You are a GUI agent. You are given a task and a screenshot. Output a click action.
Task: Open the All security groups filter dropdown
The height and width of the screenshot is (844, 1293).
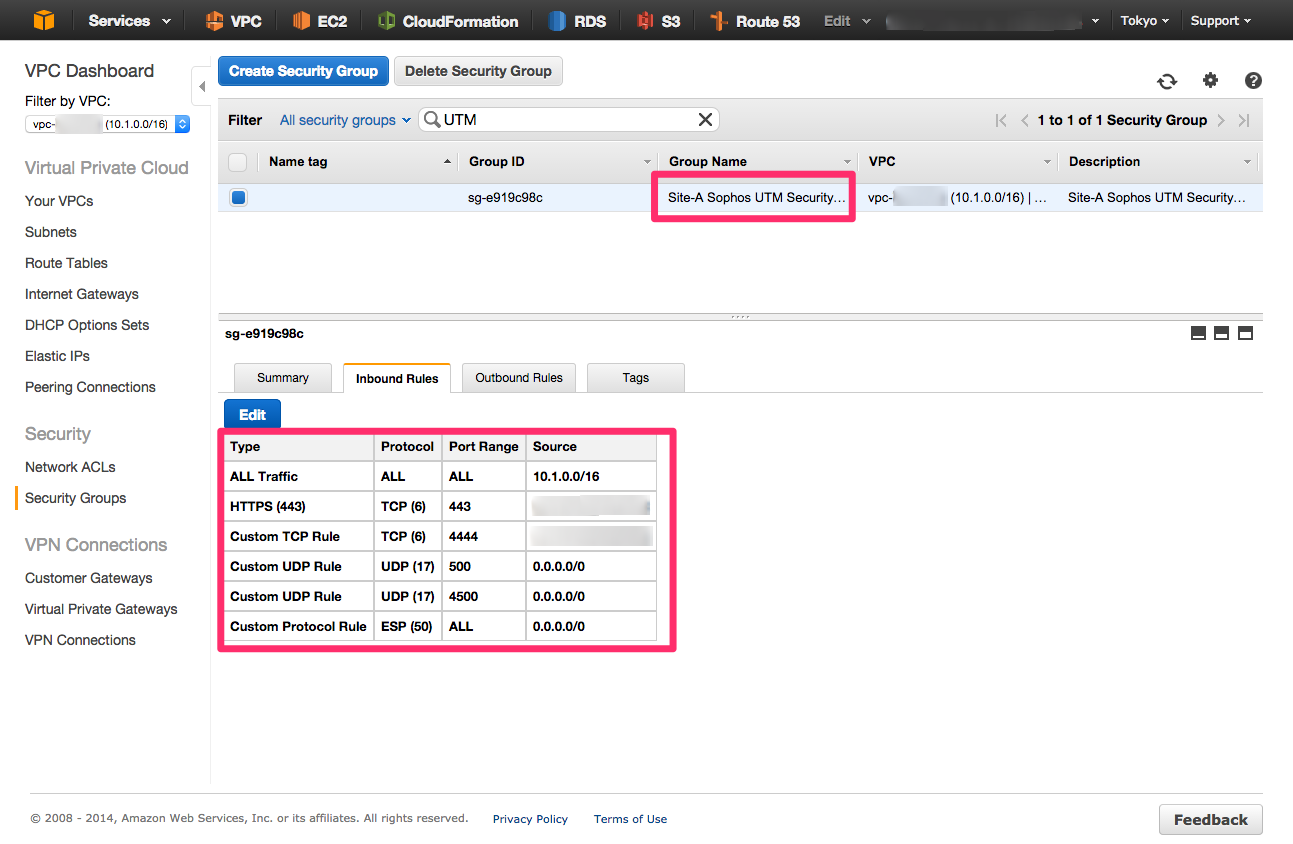tap(345, 120)
